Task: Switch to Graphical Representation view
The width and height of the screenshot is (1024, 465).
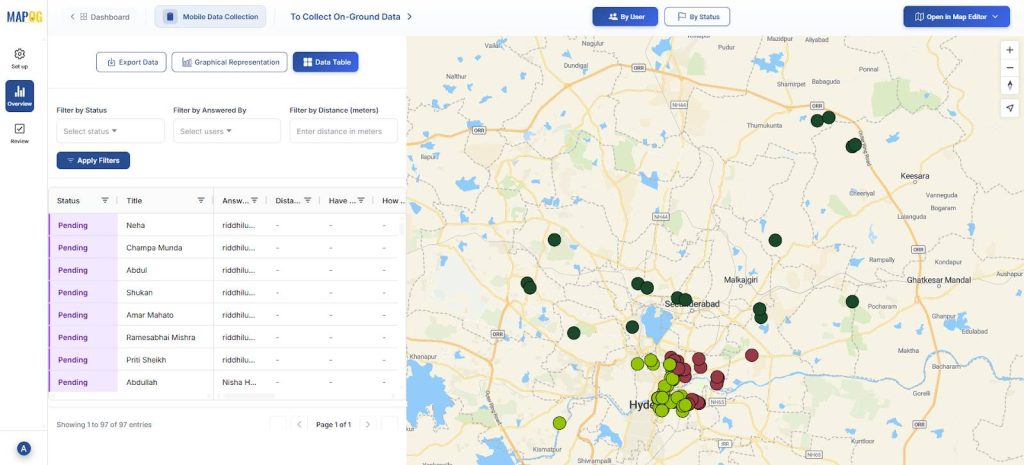Action: click(x=229, y=62)
